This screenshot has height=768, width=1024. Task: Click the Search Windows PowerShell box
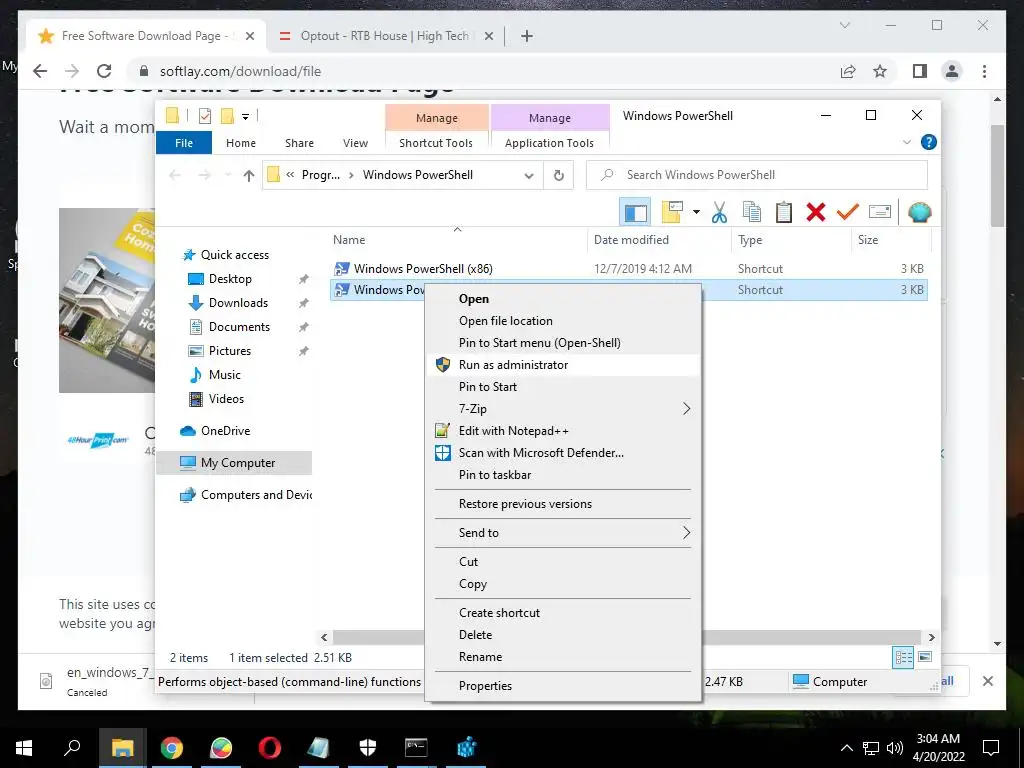tap(756, 175)
